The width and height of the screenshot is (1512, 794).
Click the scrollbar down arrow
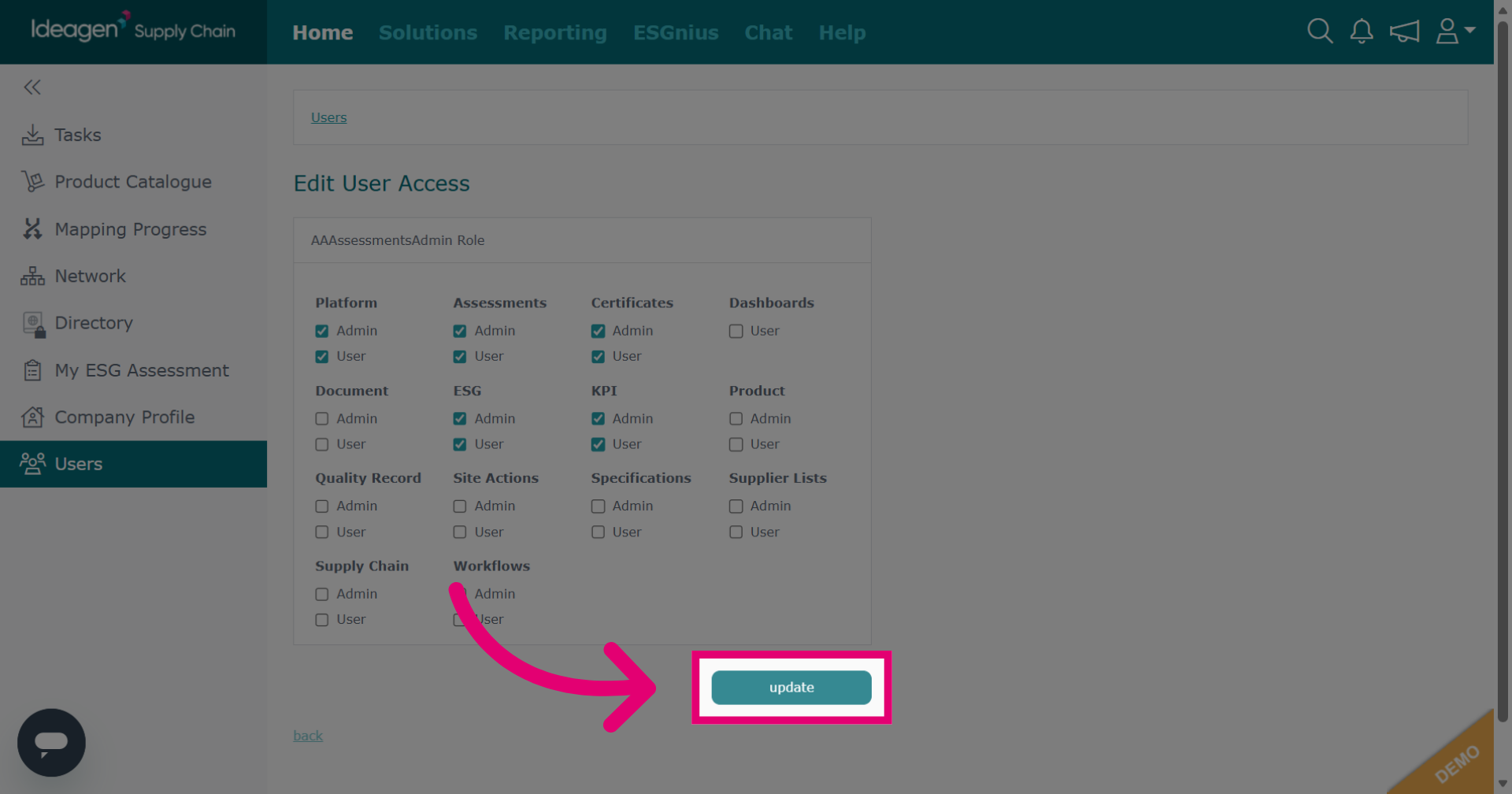coord(1503,784)
